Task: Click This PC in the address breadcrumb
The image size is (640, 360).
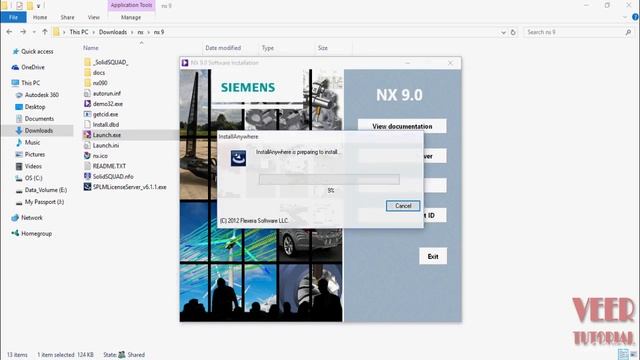Action: click(x=79, y=32)
